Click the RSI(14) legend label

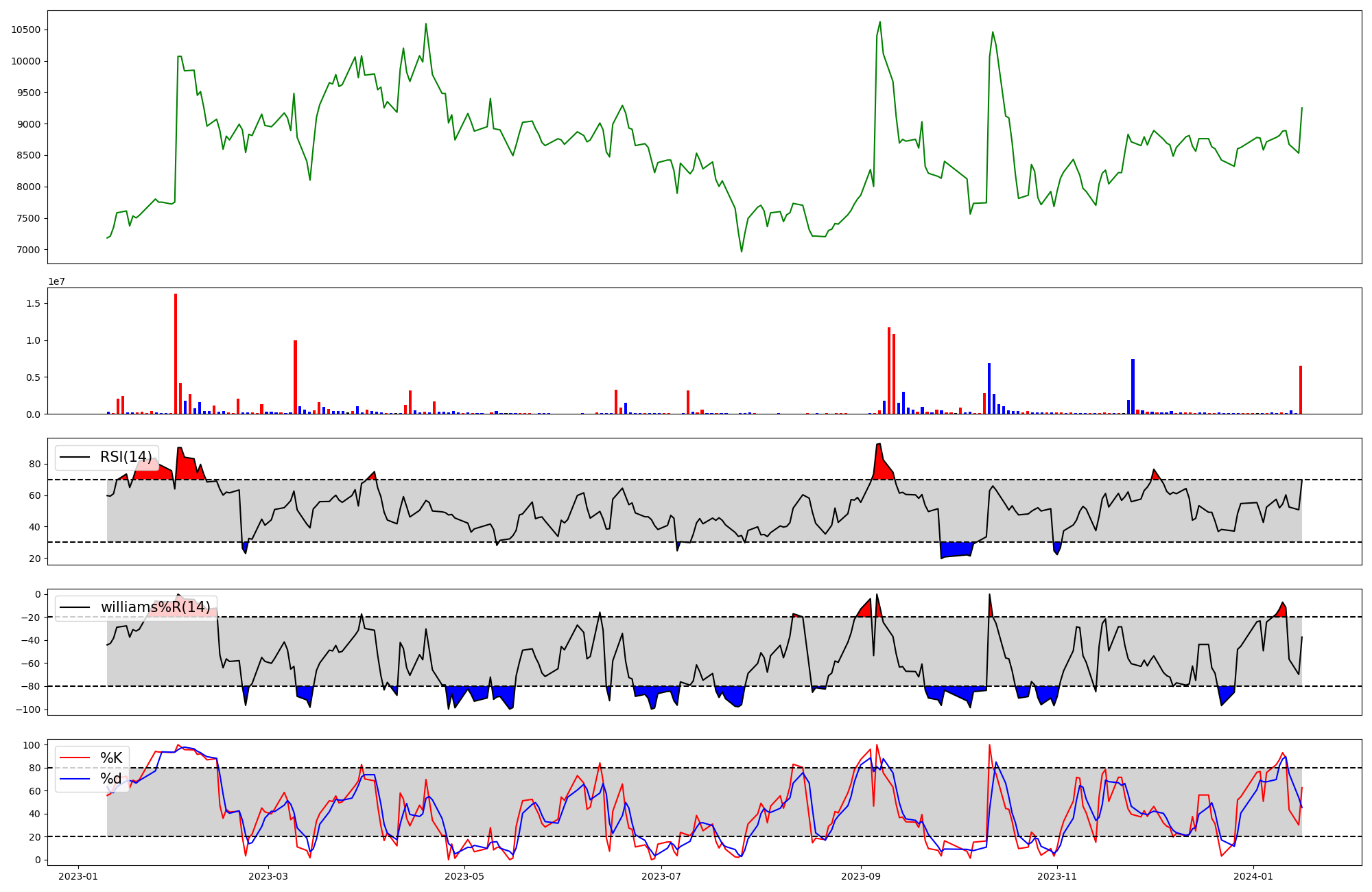coord(126,457)
